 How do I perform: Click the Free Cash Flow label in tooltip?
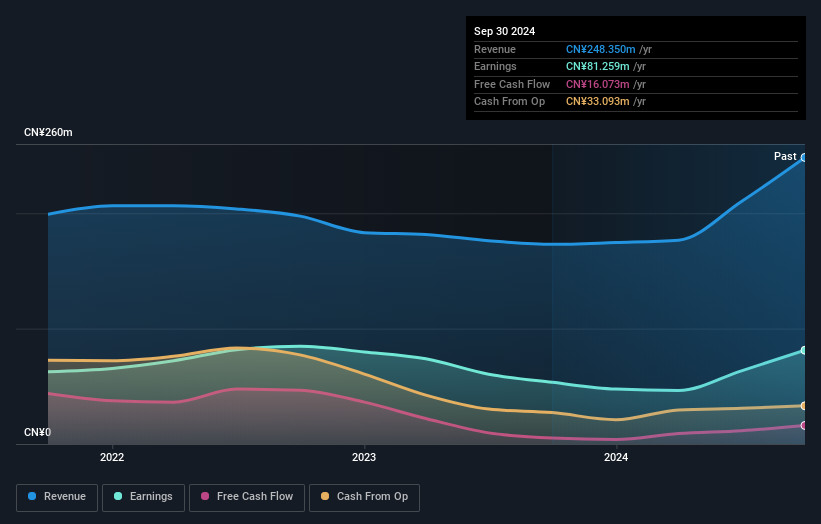[512, 84]
